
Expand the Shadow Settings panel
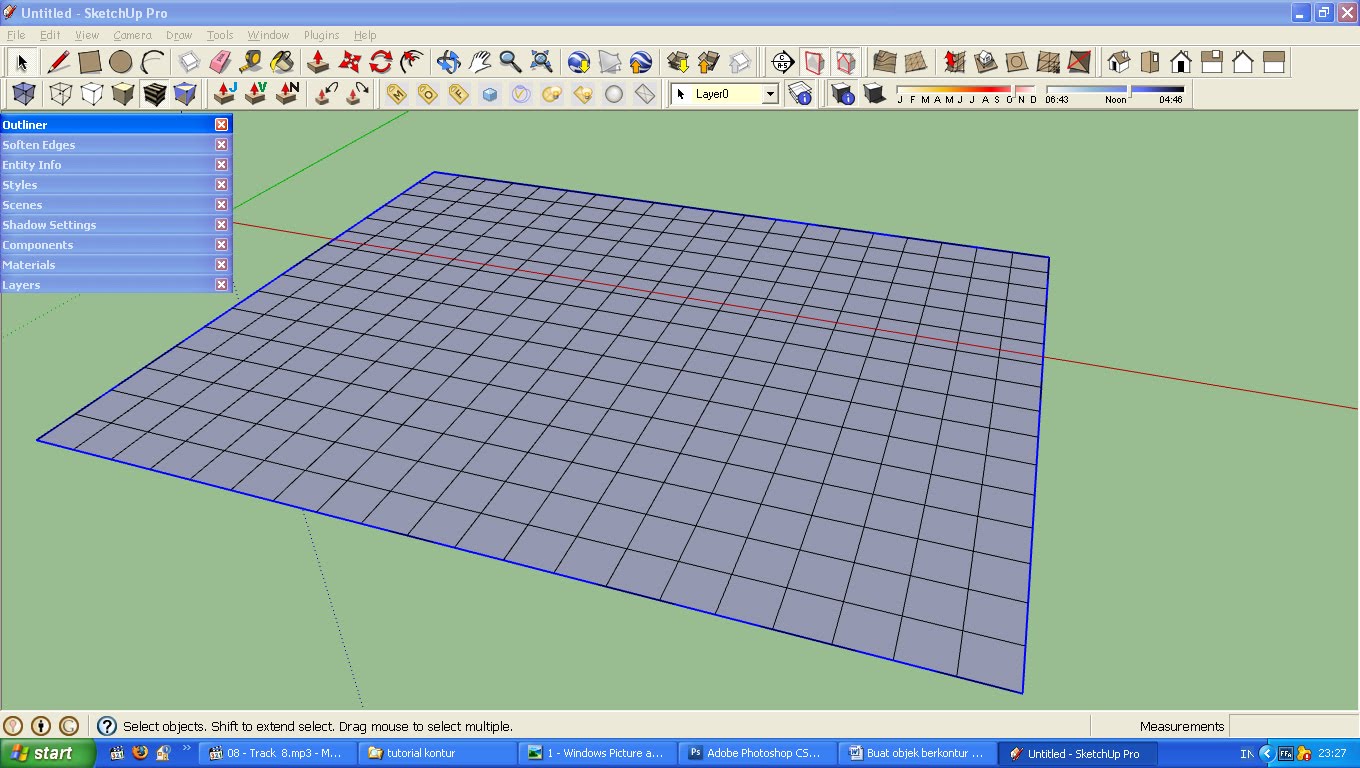(49, 225)
